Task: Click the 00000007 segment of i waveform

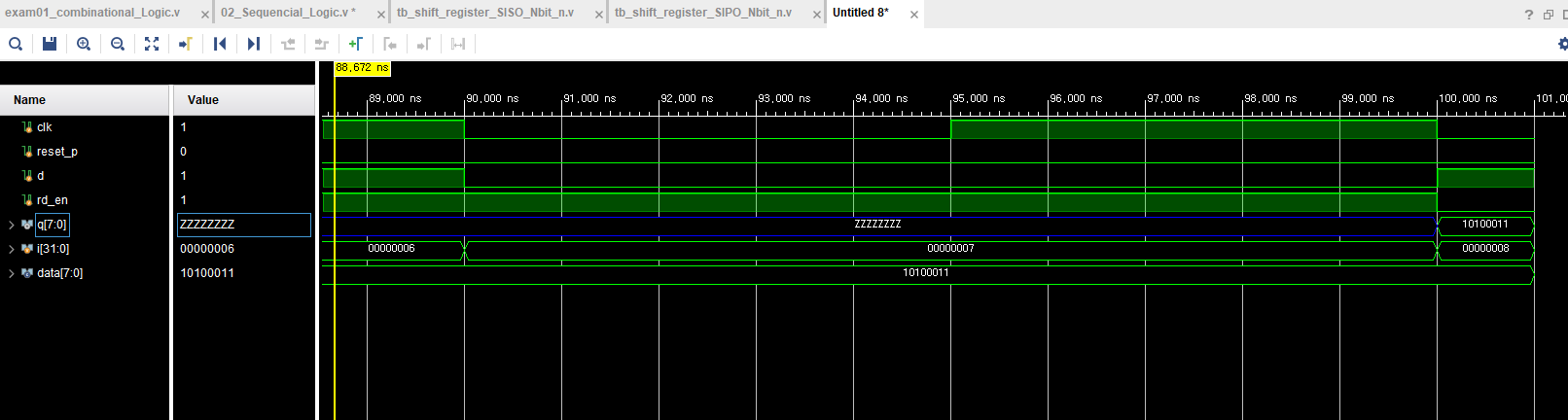Action: tap(950, 249)
